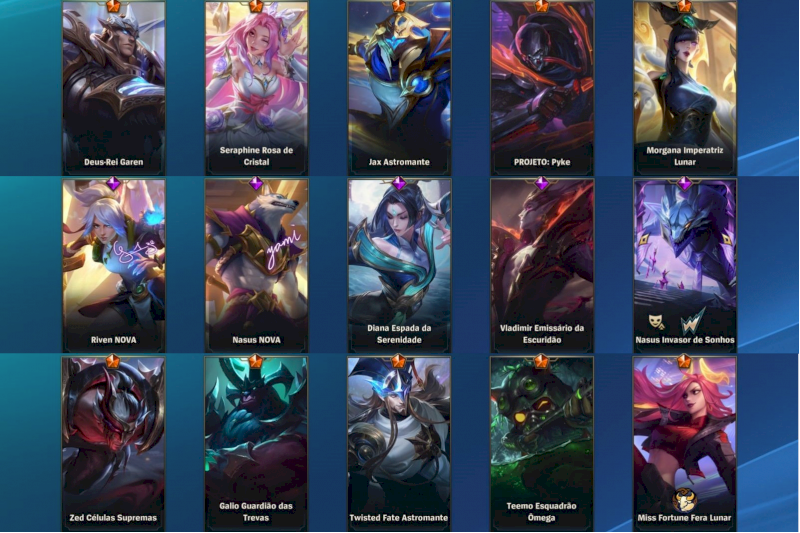Viewport: 800px width, 533px height.
Task: Select the Galio Guardião das Trevas card
Action: point(256,444)
